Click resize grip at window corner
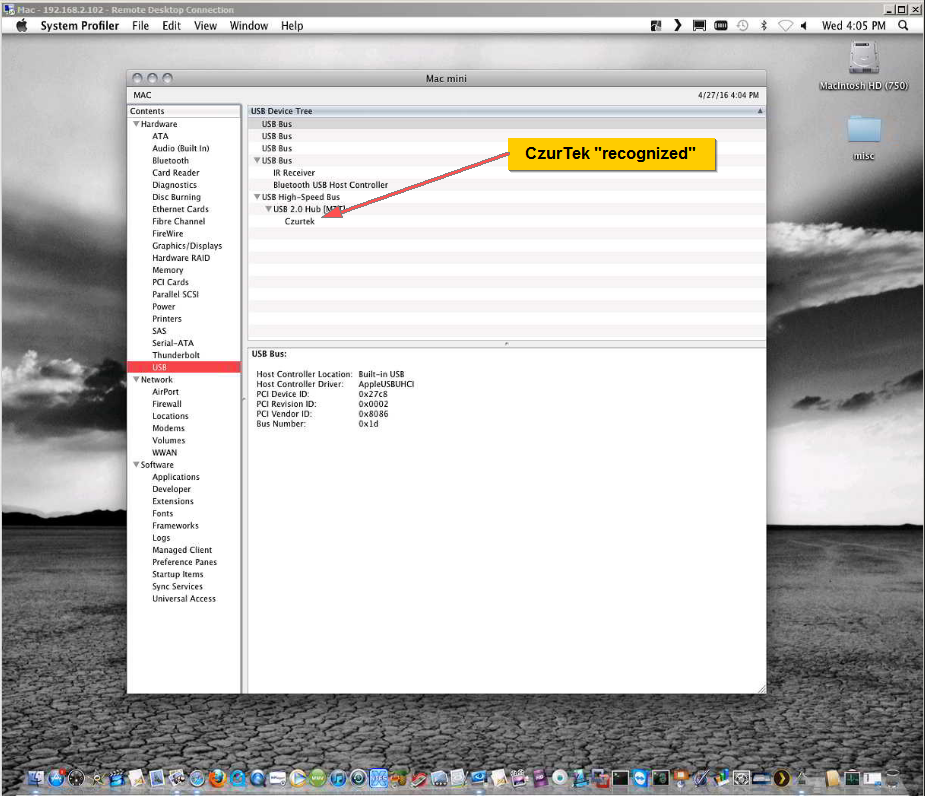The image size is (925, 796). coord(762,689)
